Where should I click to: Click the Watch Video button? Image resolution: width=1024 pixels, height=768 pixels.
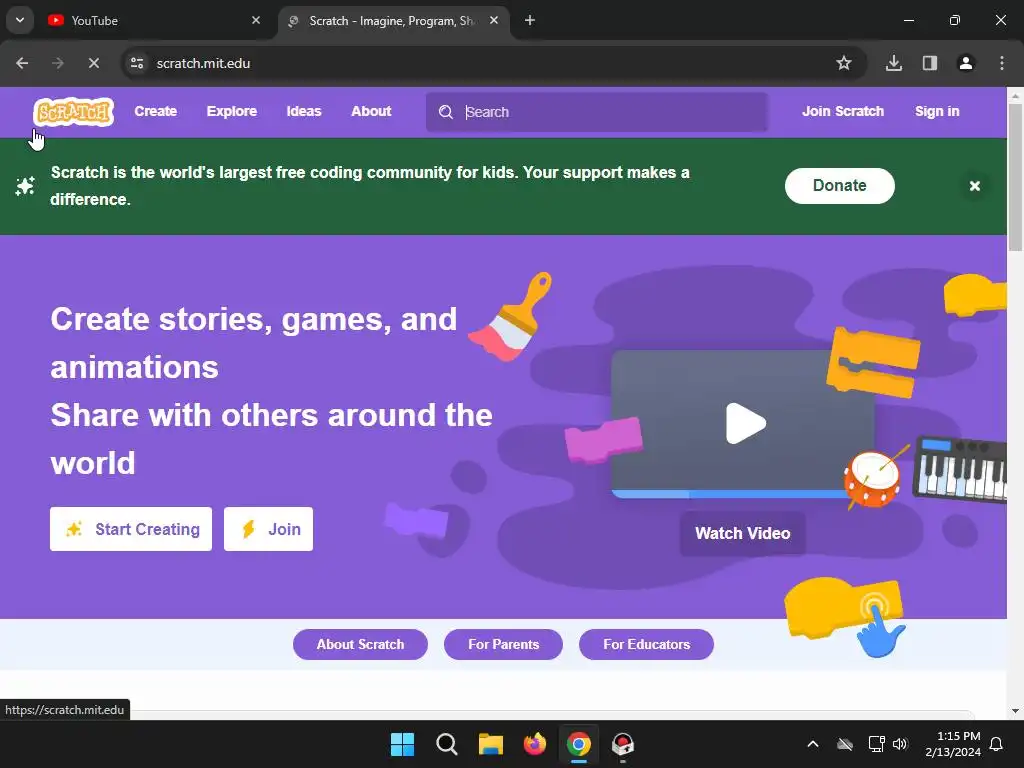pos(743,534)
